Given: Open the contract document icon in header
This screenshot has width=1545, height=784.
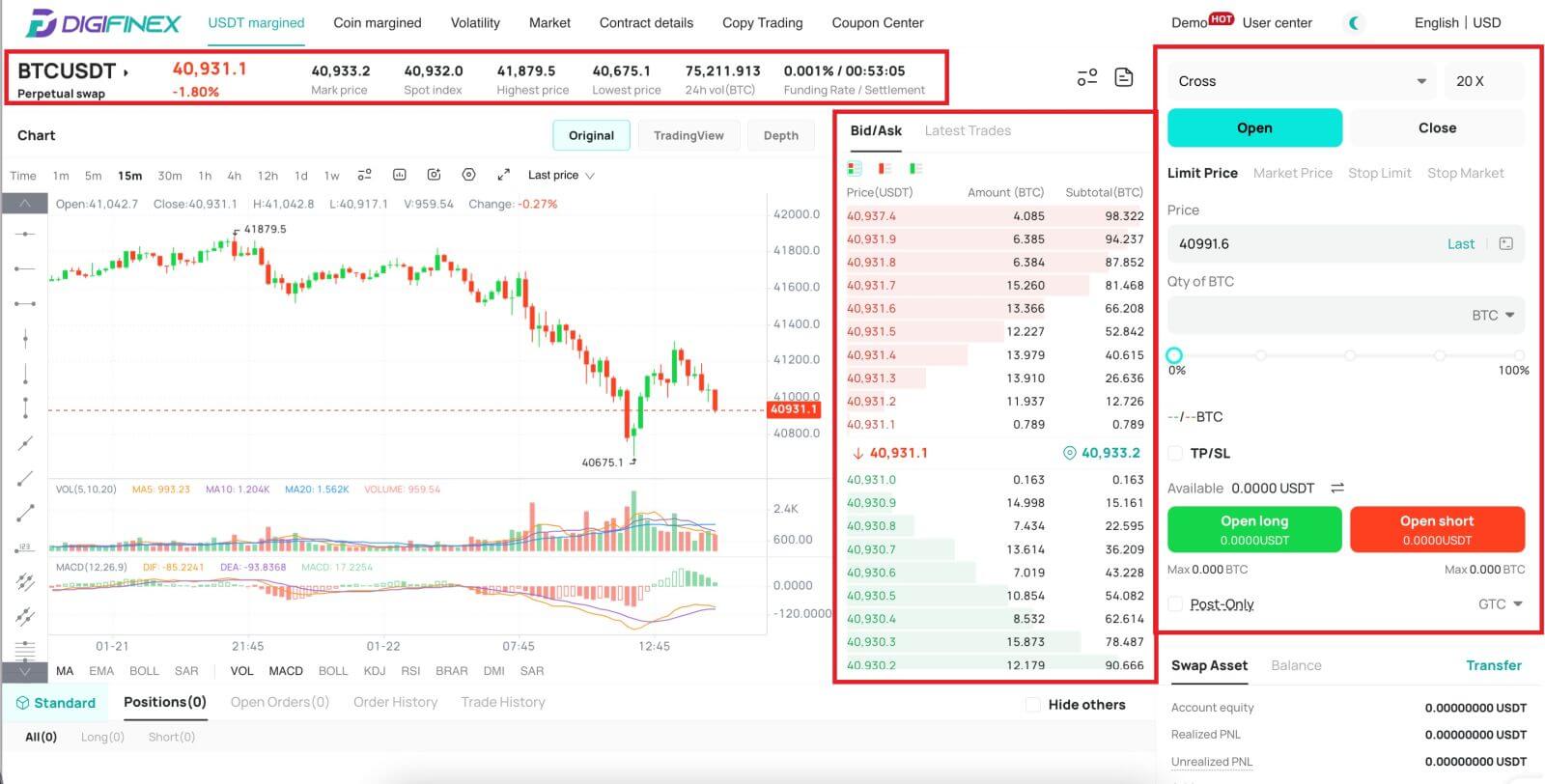Looking at the screenshot, I should [1124, 77].
